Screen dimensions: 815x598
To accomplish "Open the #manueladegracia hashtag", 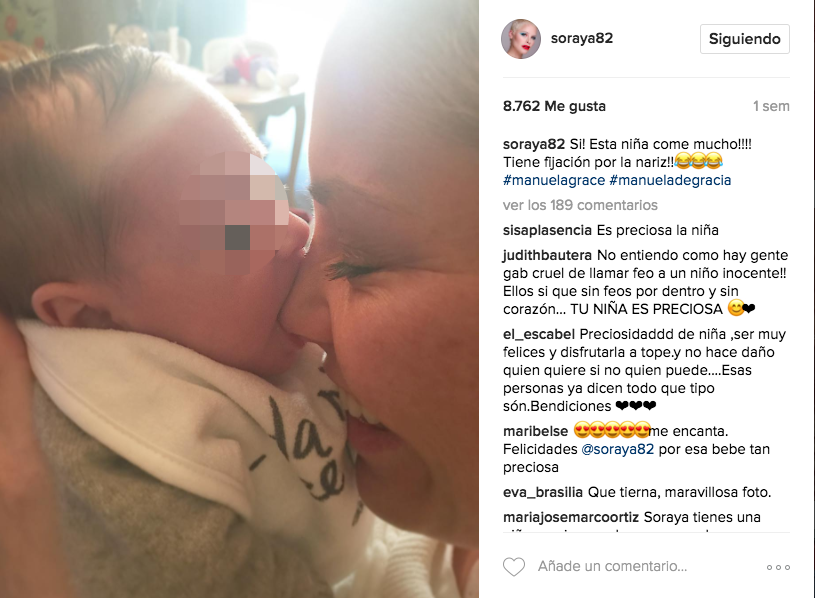I will click(670, 180).
